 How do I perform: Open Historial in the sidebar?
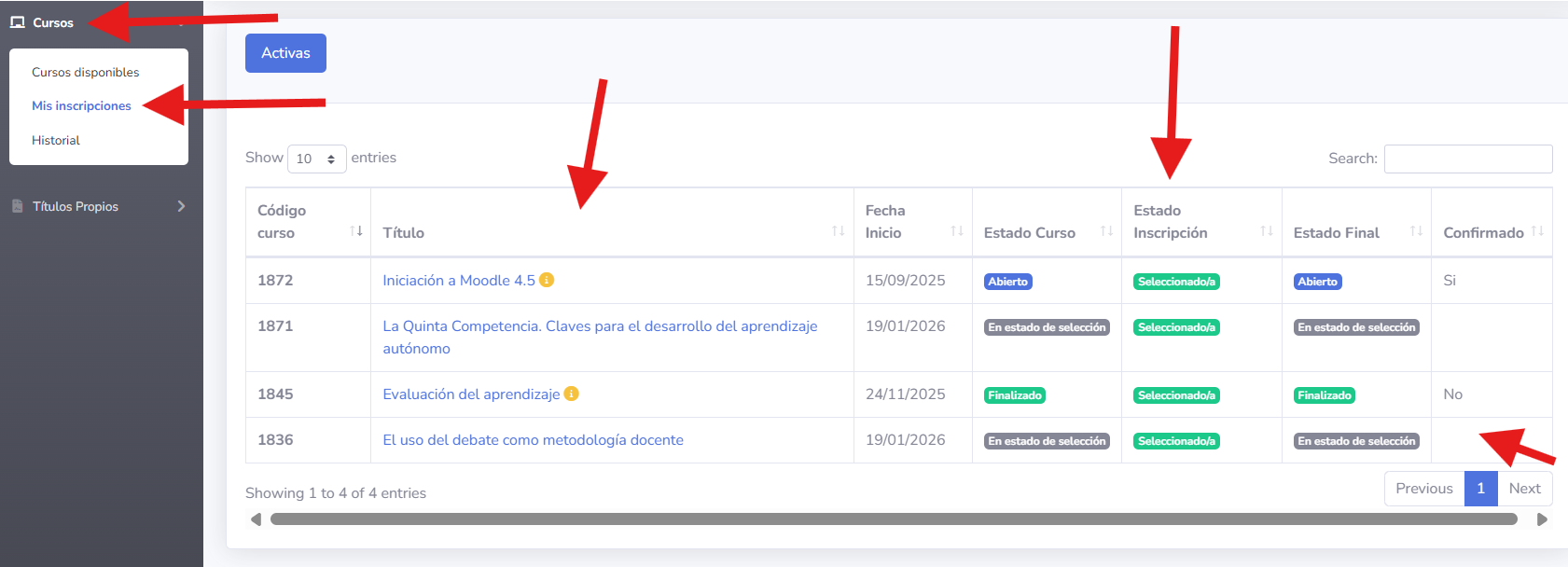[x=56, y=140]
